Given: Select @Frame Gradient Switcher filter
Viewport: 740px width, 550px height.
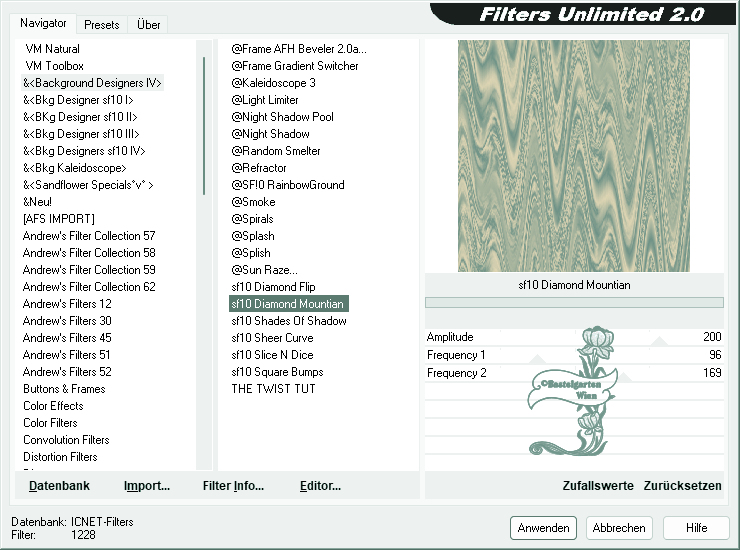Looking at the screenshot, I should tap(294, 66).
